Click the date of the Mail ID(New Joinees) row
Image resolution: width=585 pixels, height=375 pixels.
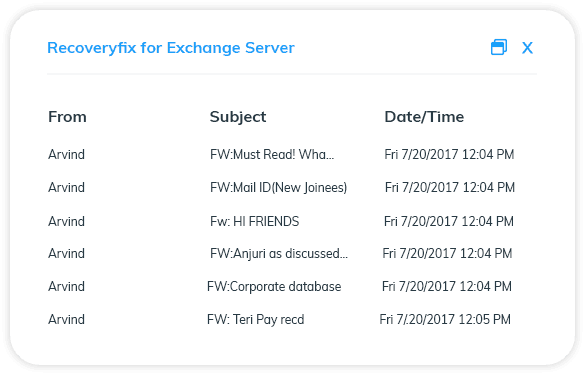450,187
